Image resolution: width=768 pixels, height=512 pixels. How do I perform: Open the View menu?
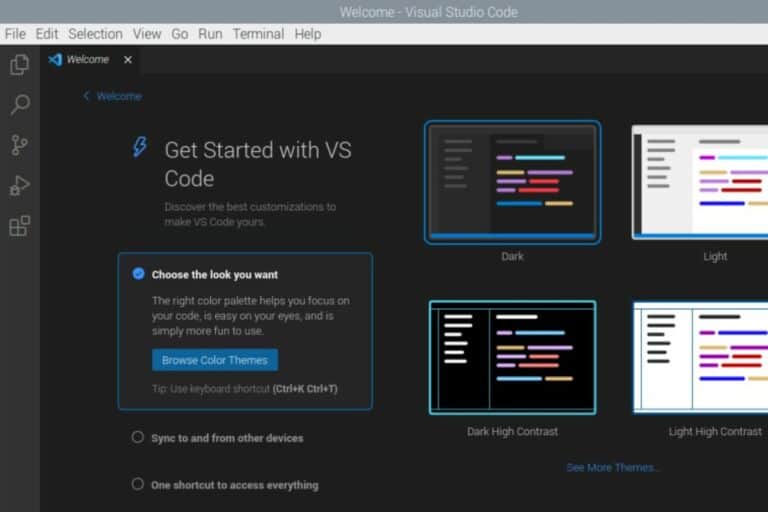(x=147, y=34)
